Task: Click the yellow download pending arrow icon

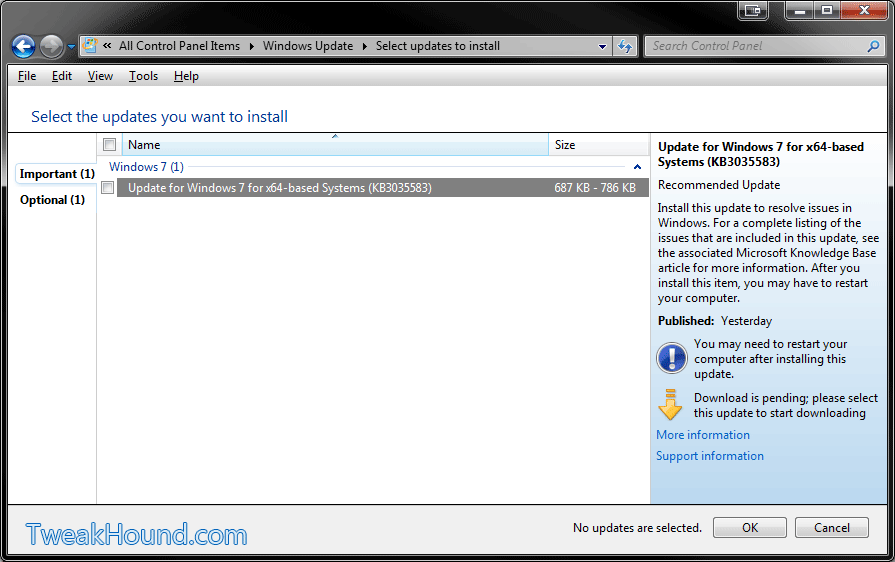Action: click(x=670, y=405)
